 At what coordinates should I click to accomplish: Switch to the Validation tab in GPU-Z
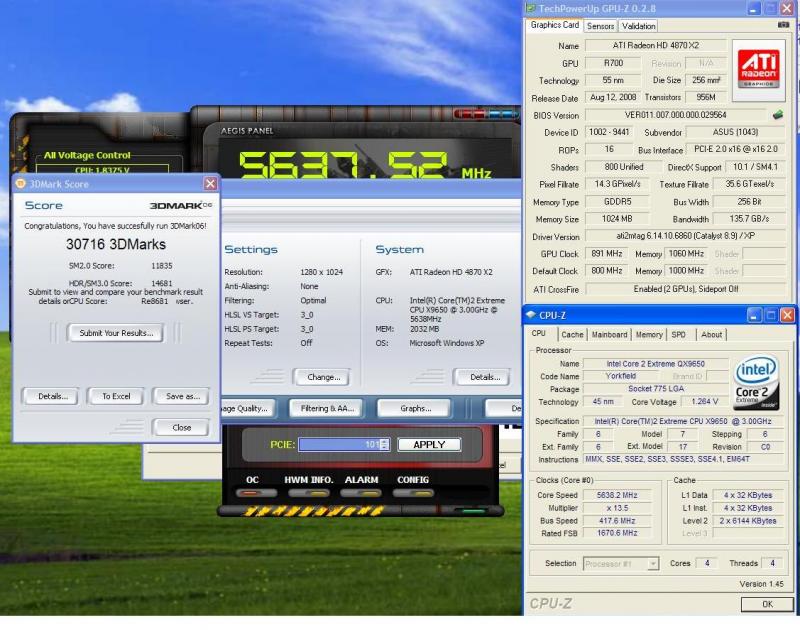638,26
